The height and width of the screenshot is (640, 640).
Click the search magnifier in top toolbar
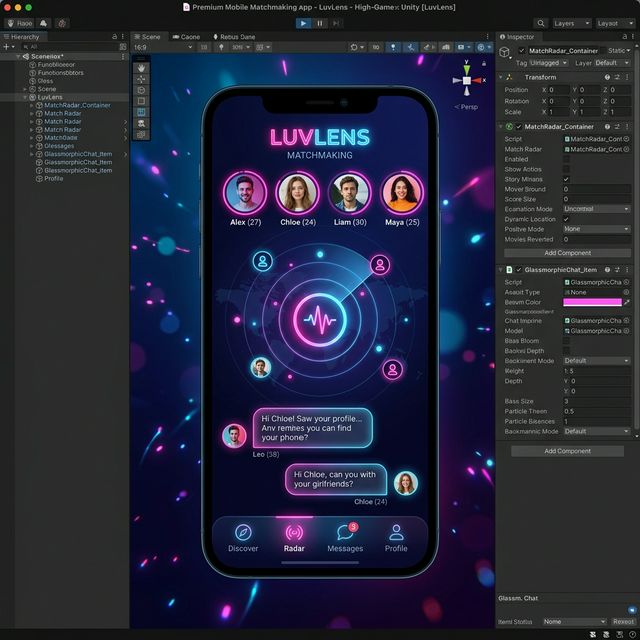point(540,23)
